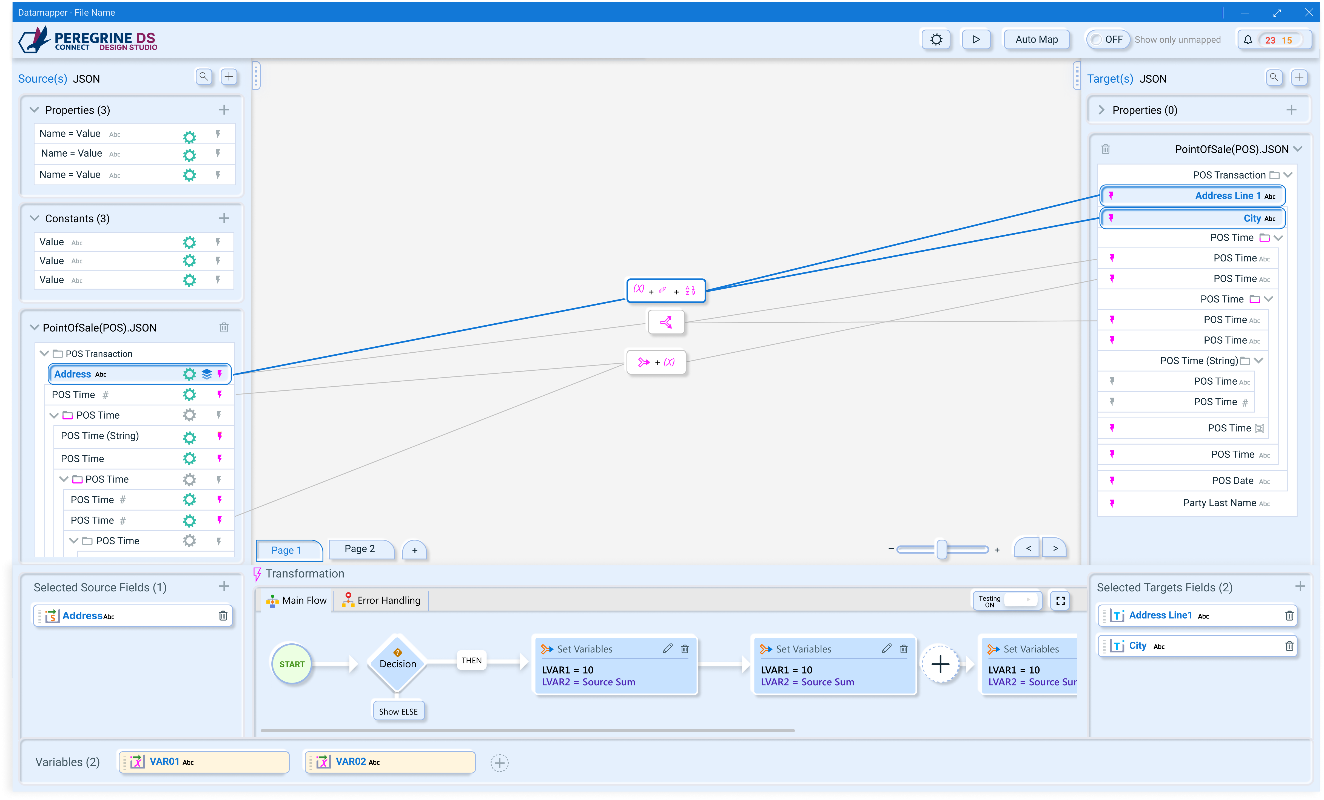Remove City from Selected Targets Fields
1324x800 pixels.
tap(1289, 646)
